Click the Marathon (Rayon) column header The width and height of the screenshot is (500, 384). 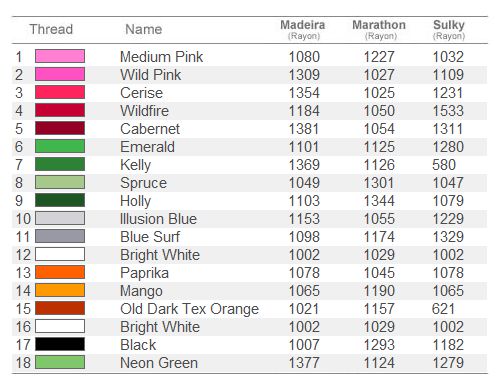coord(379,30)
